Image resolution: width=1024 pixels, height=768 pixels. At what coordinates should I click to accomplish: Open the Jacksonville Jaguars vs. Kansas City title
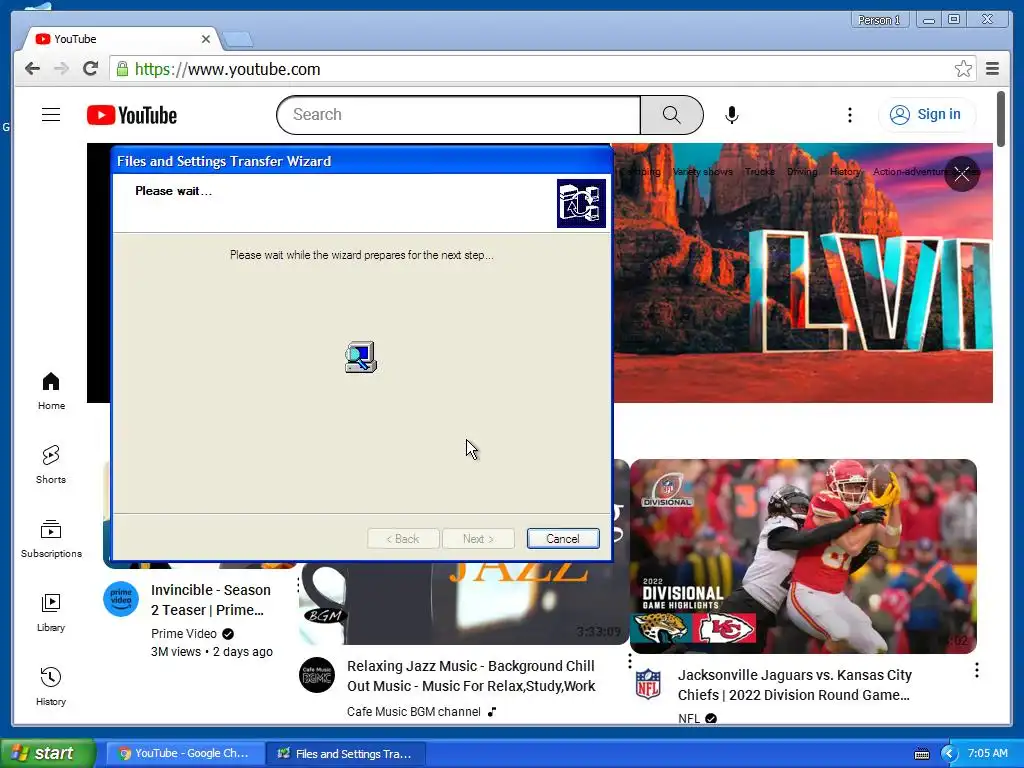pyautogui.click(x=795, y=685)
